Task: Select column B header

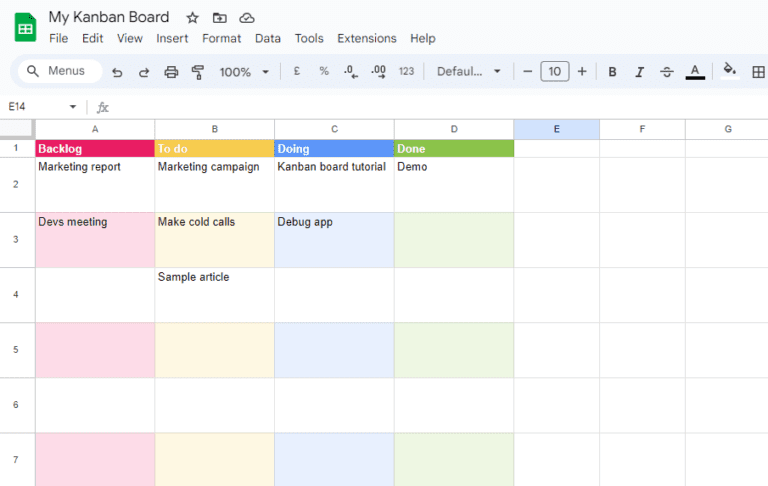Action: tap(215, 129)
